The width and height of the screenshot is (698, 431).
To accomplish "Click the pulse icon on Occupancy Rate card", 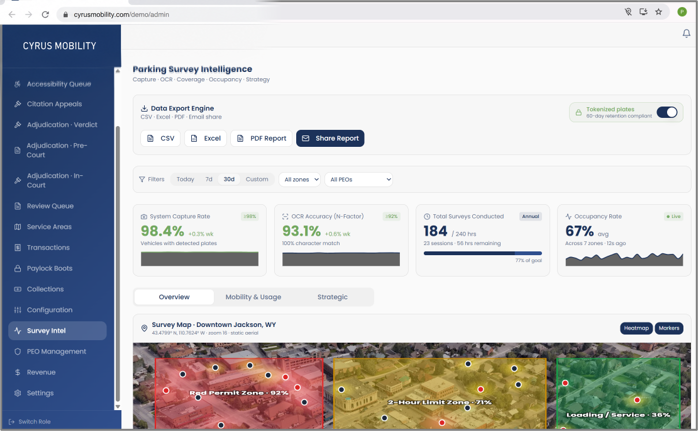I will (x=568, y=216).
